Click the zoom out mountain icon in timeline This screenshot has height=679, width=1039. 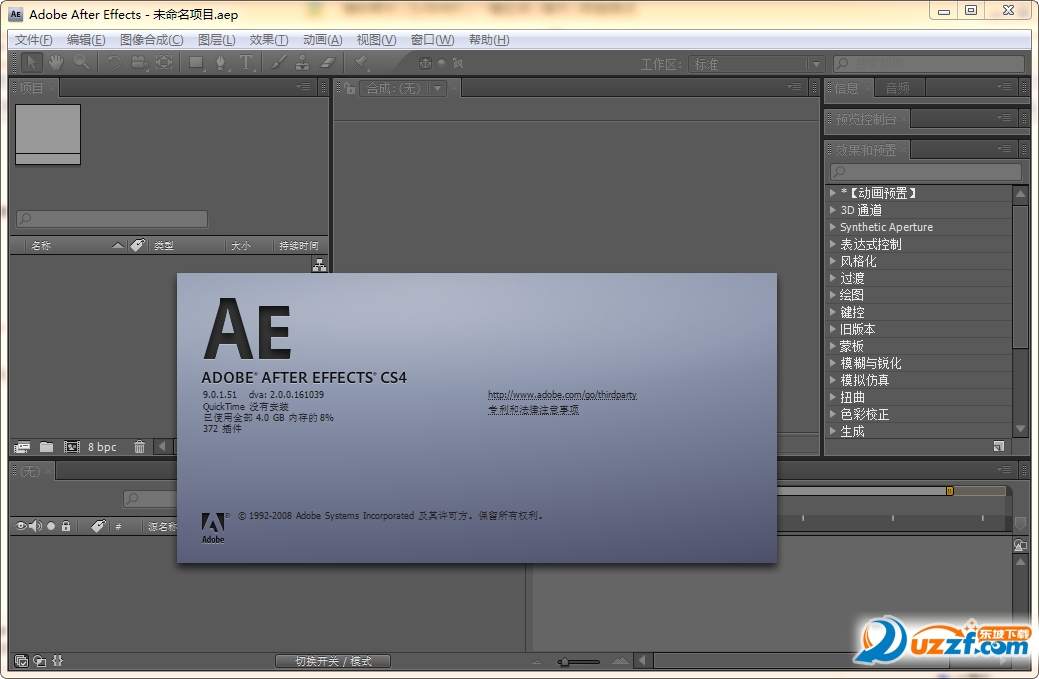pyautogui.click(x=537, y=661)
